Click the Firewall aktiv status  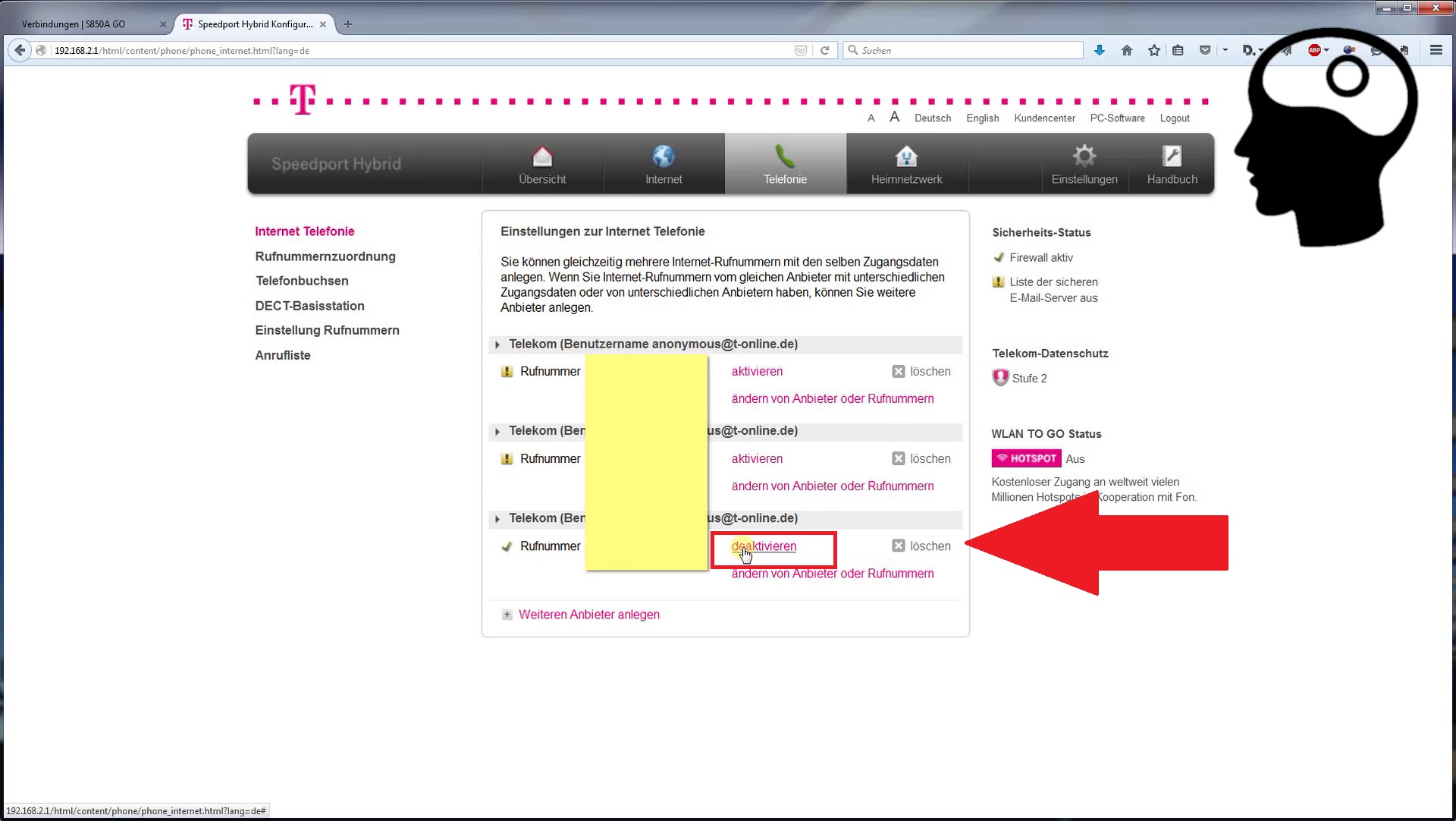[1041, 257]
